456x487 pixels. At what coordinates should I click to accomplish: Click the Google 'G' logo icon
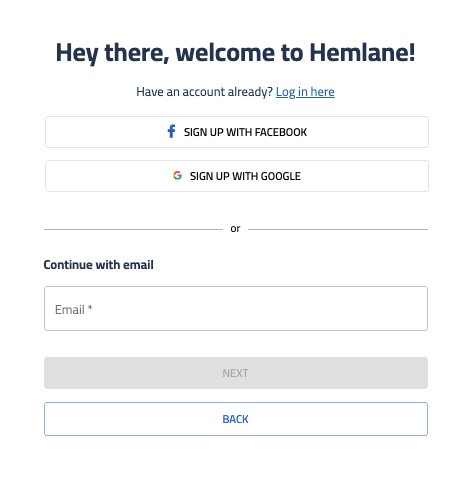tap(177, 175)
